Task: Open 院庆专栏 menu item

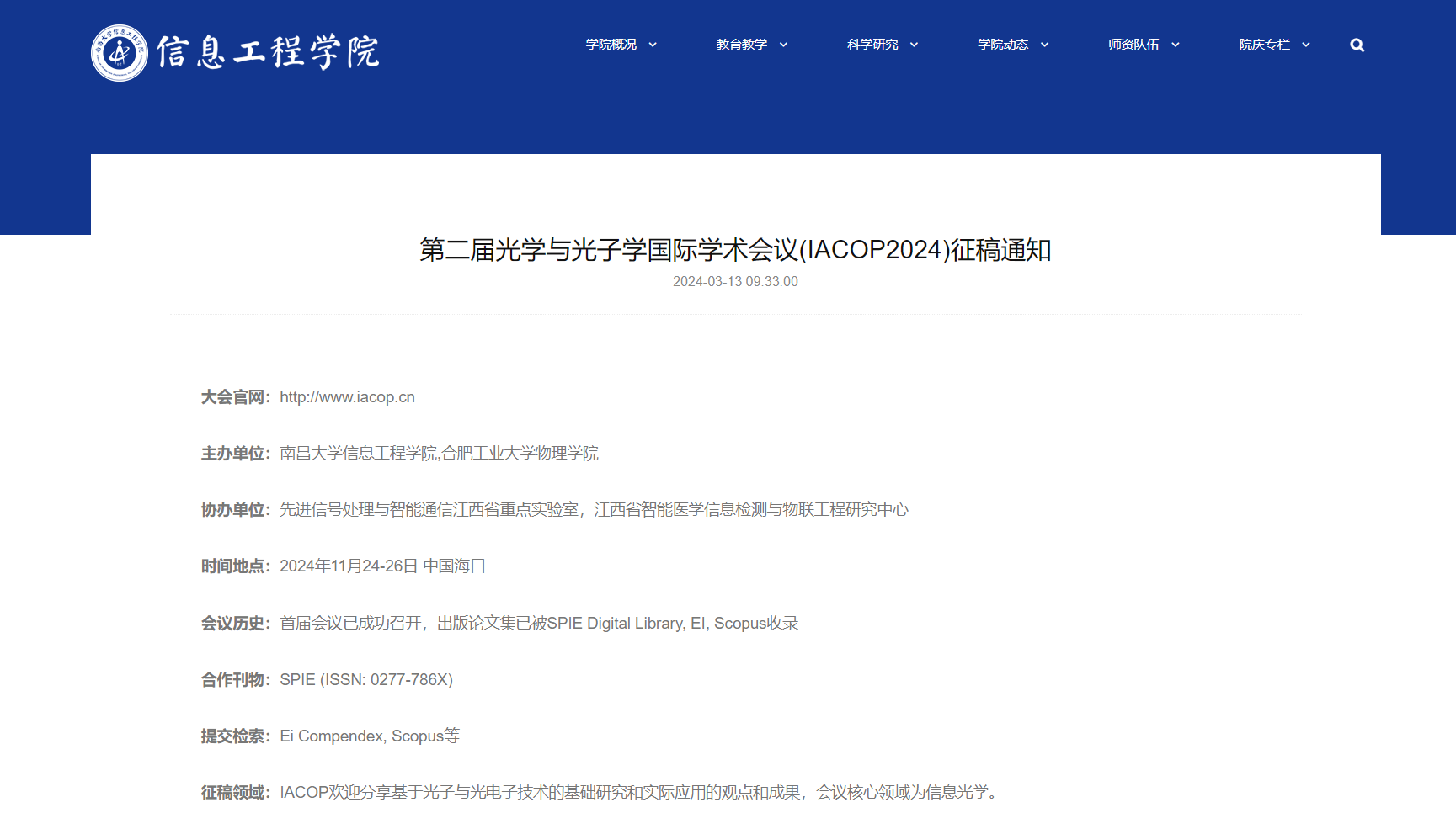Action: 1264,45
